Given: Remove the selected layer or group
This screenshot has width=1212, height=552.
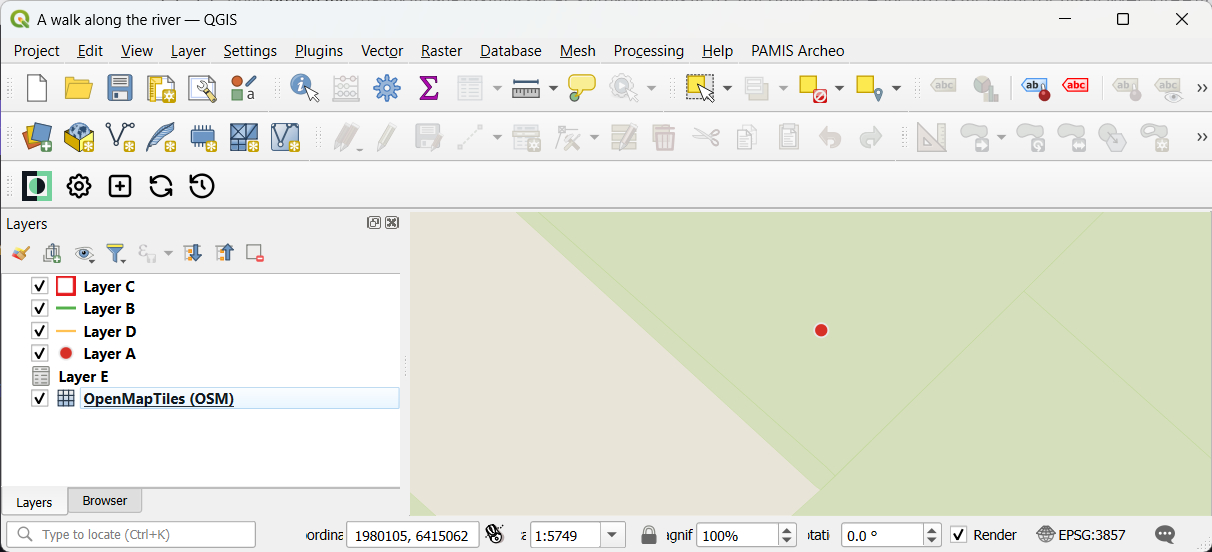Looking at the screenshot, I should click(255, 254).
